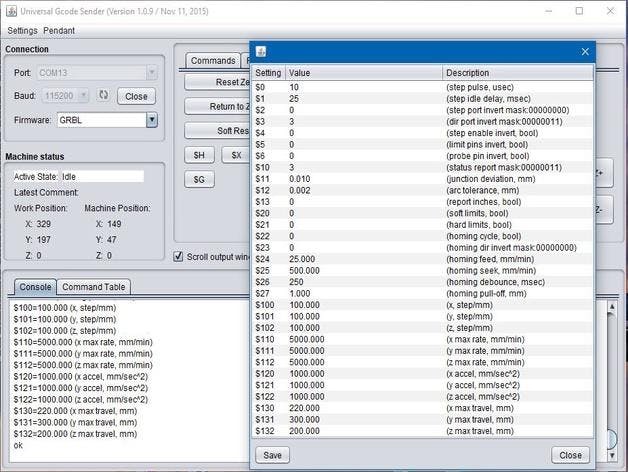The width and height of the screenshot is (628, 472).
Task: Open the Firmware GRBL dropdown
Action: coord(152,120)
